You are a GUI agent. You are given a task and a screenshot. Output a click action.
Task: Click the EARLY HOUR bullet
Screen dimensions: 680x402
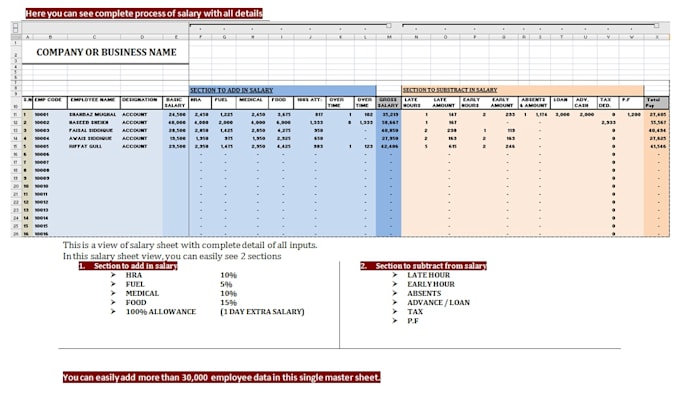[431, 284]
